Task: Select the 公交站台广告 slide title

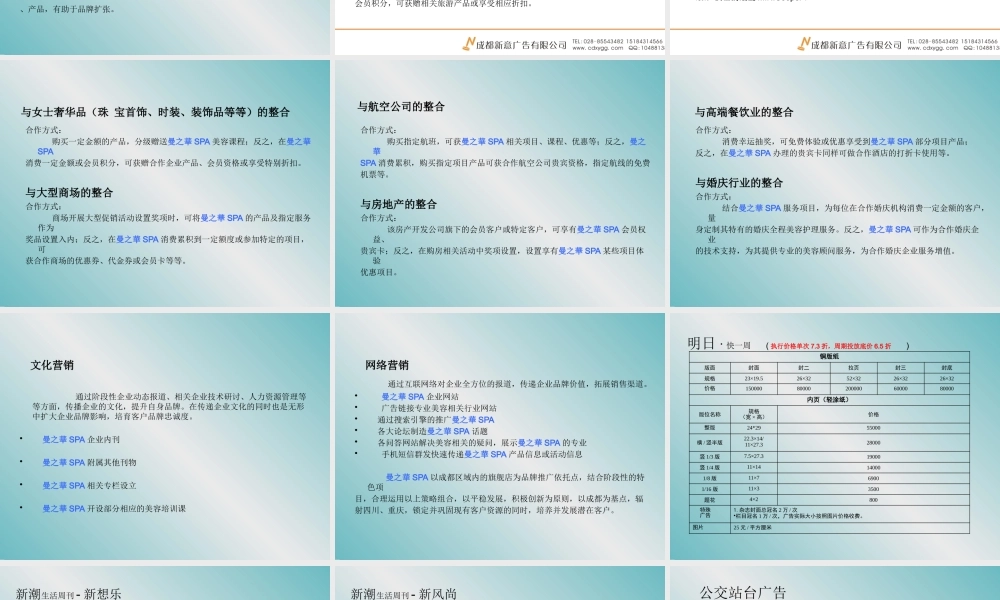Action: pos(742,592)
